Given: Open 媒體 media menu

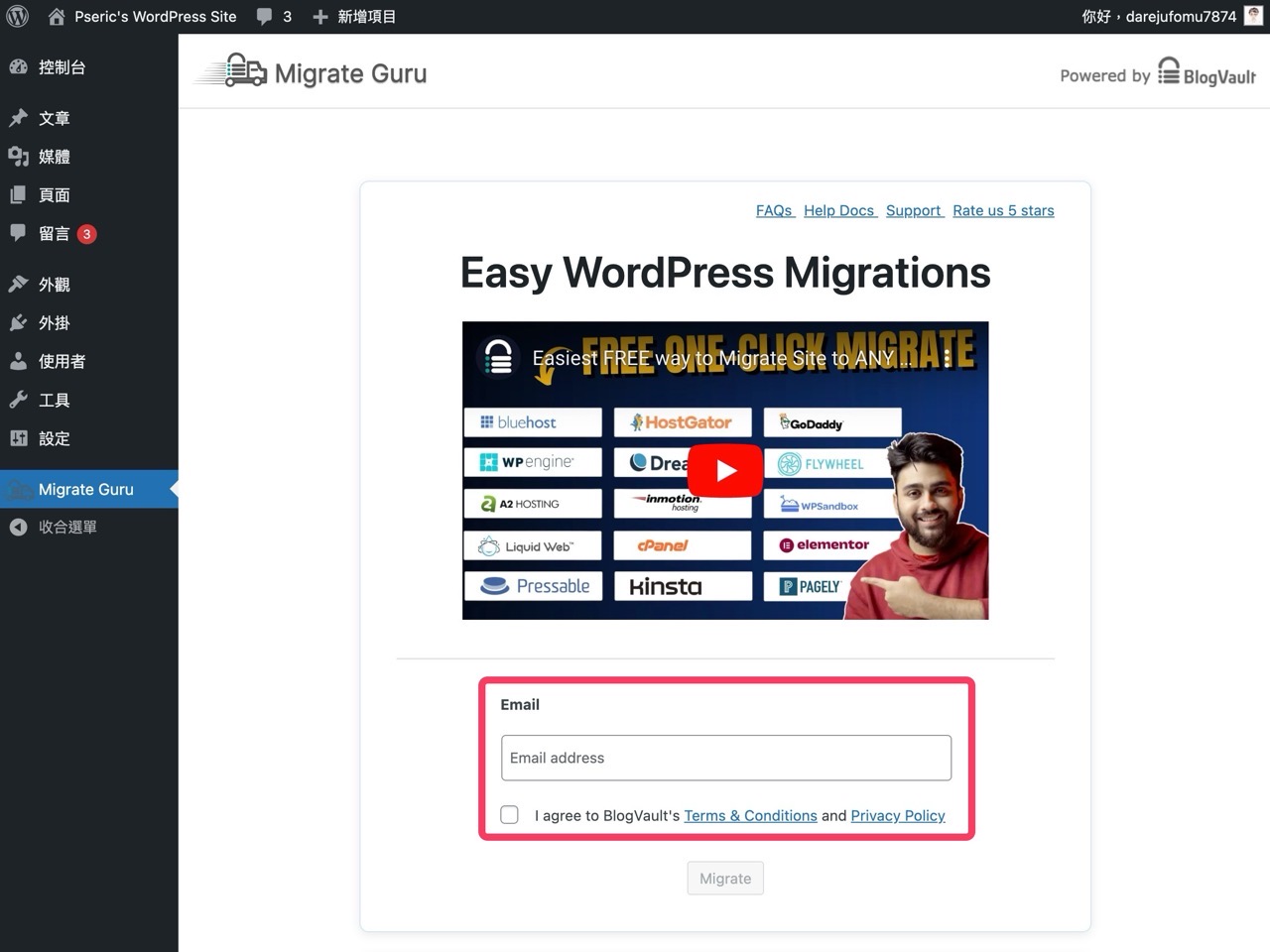Looking at the screenshot, I should click(55, 157).
